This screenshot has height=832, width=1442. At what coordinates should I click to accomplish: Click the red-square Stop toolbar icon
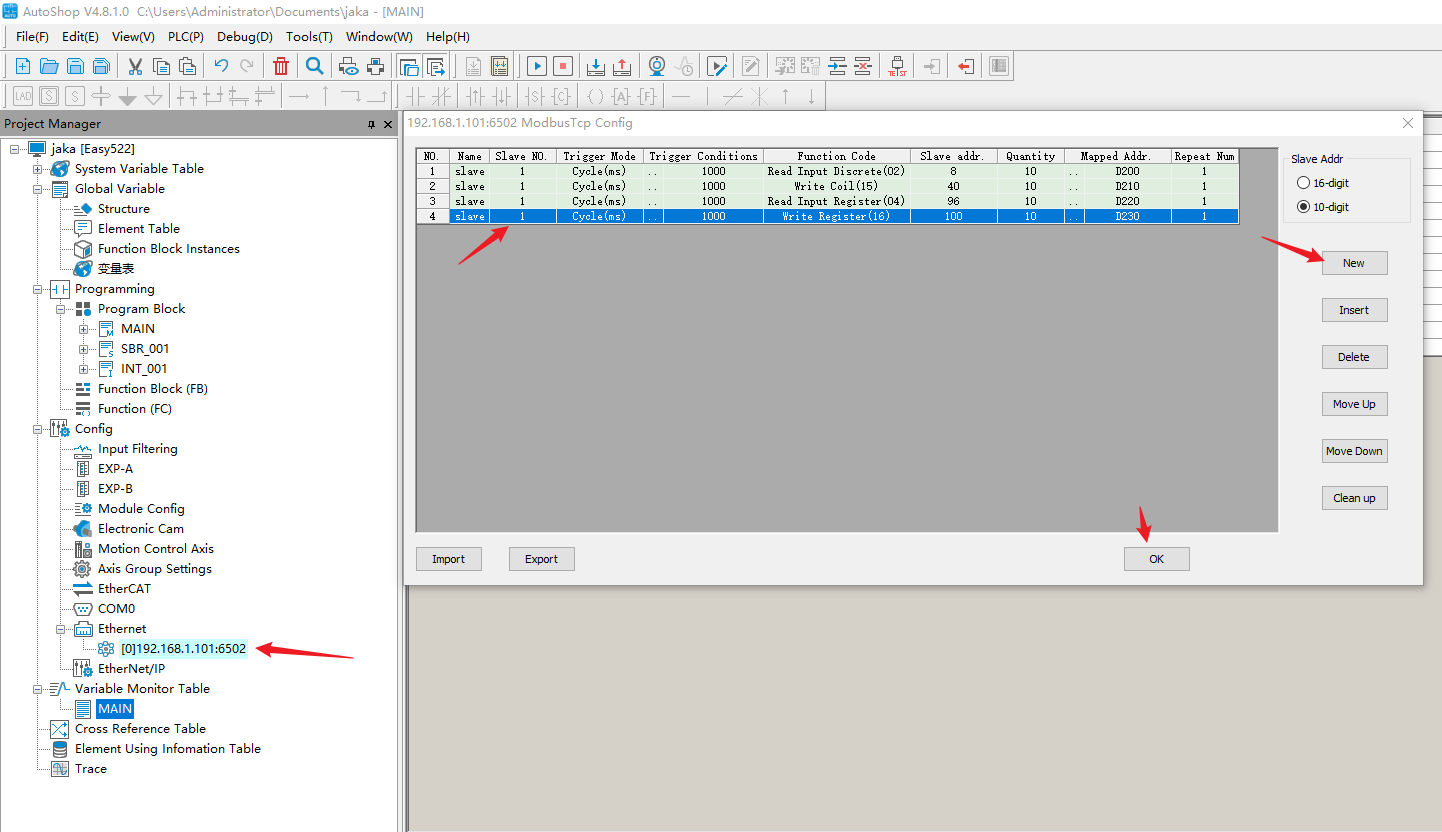coord(563,67)
